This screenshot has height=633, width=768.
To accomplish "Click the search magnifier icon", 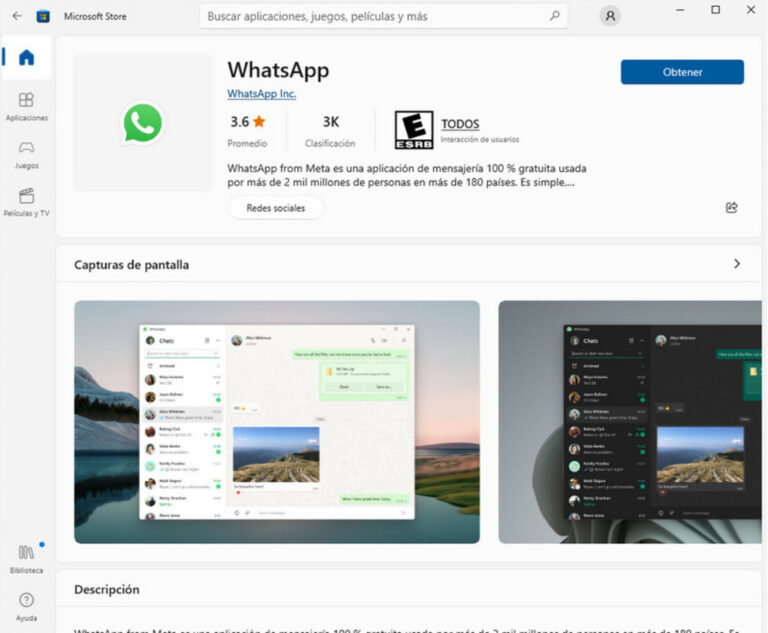I will pyautogui.click(x=555, y=16).
